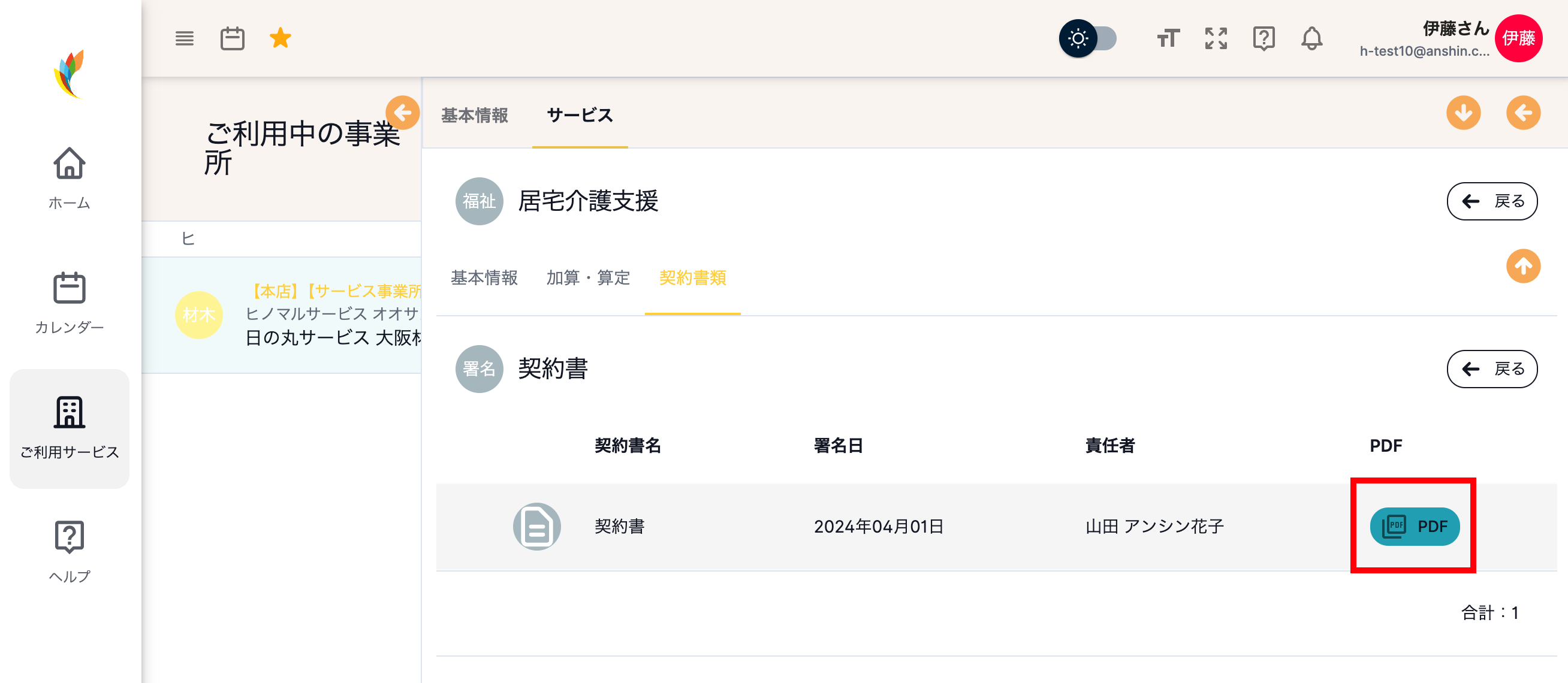The height and width of the screenshot is (683, 1568).
Task: Click the notification bell icon
Action: (1312, 38)
